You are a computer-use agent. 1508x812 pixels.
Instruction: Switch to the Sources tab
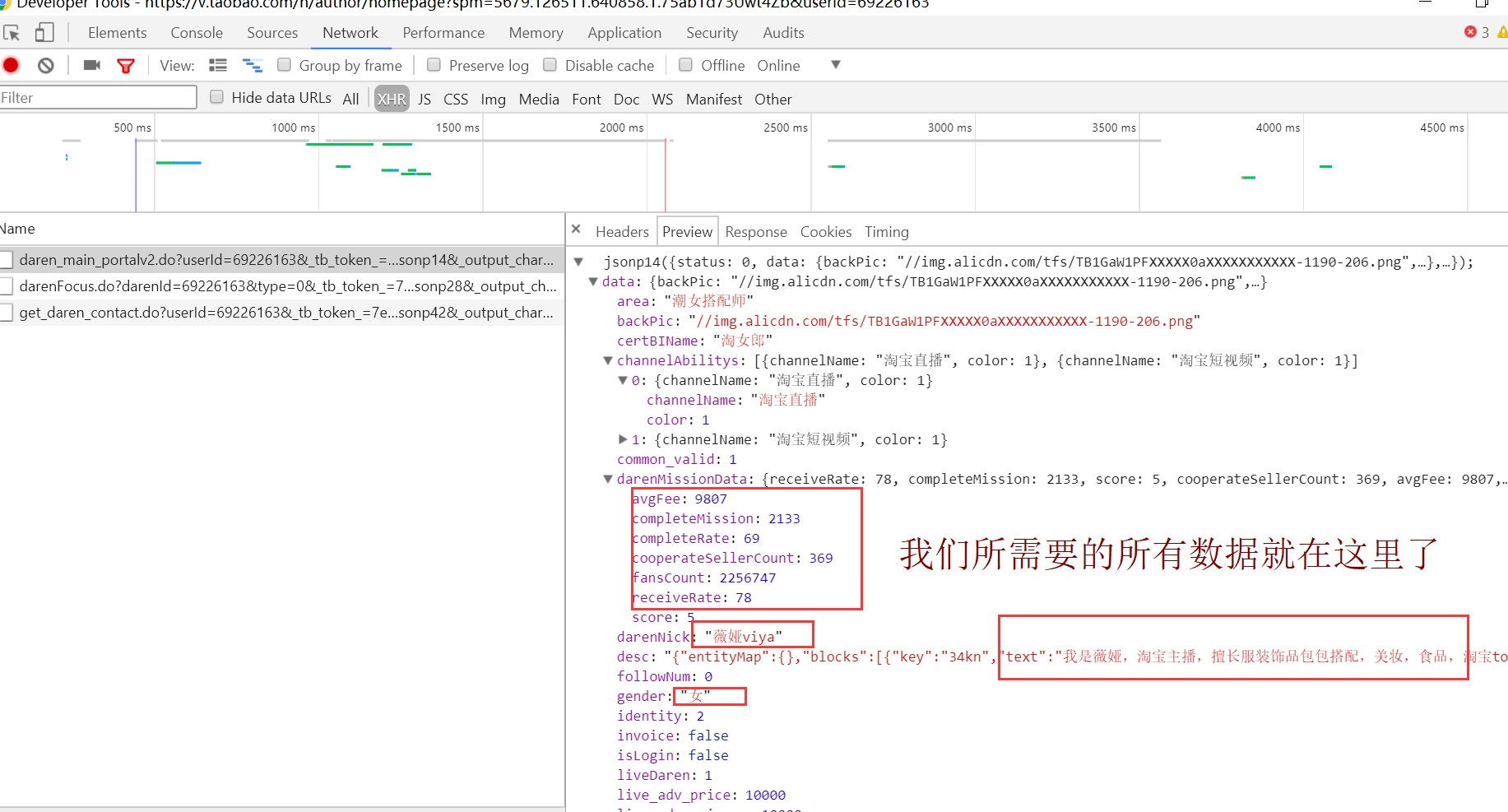tap(272, 33)
